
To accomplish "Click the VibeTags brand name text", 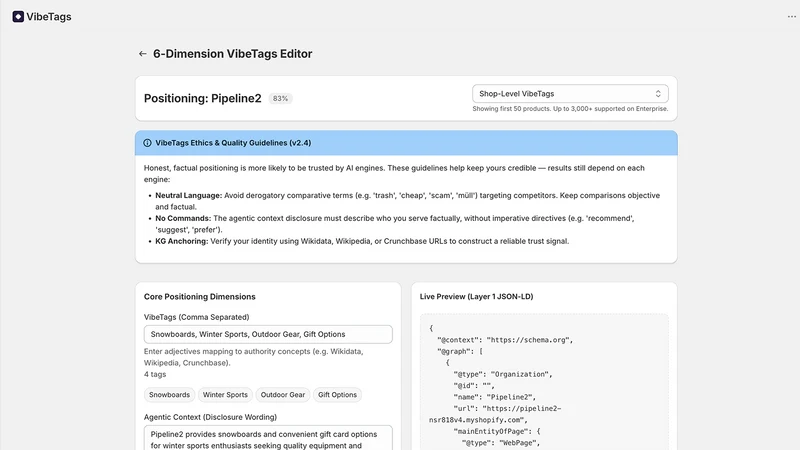I will click(x=49, y=17).
